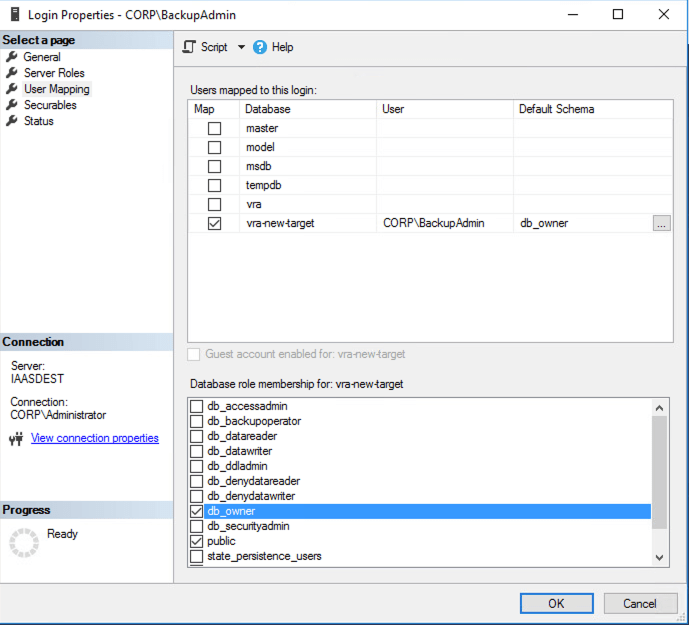Enable the db_datareader role checkbox
The width and height of the screenshot is (689, 625).
[197, 436]
